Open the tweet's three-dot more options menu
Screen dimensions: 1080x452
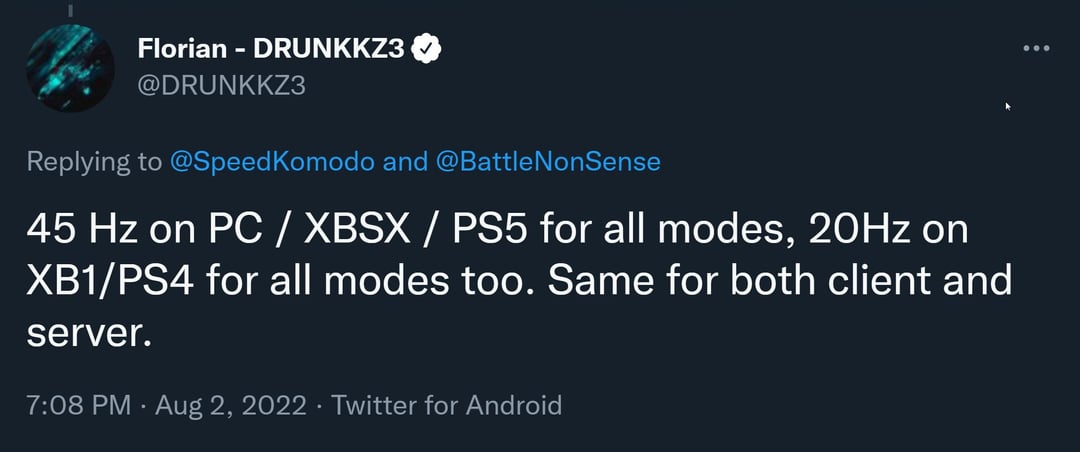point(1037,50)
